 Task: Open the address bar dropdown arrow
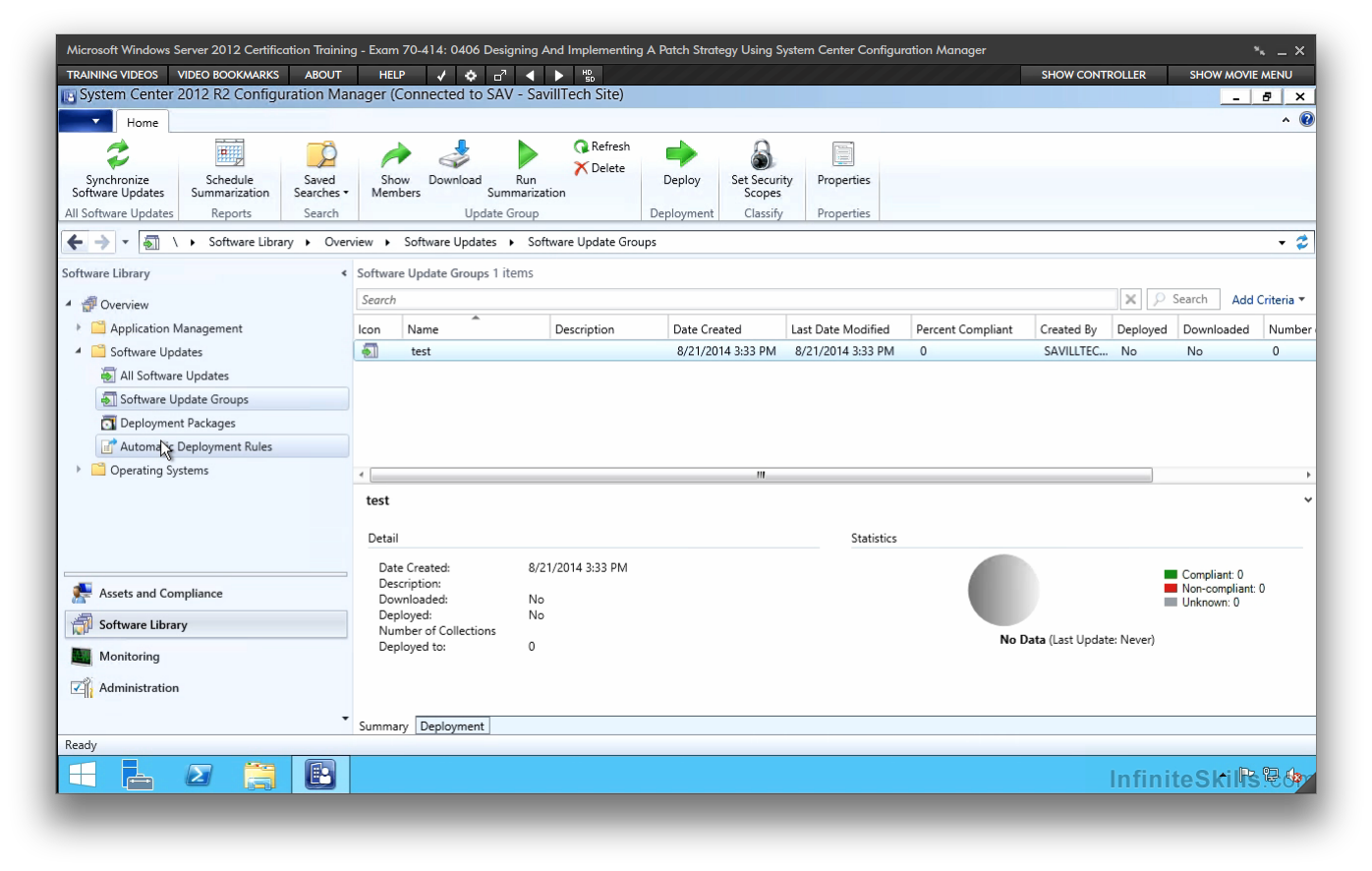[x=1282, y=243]
